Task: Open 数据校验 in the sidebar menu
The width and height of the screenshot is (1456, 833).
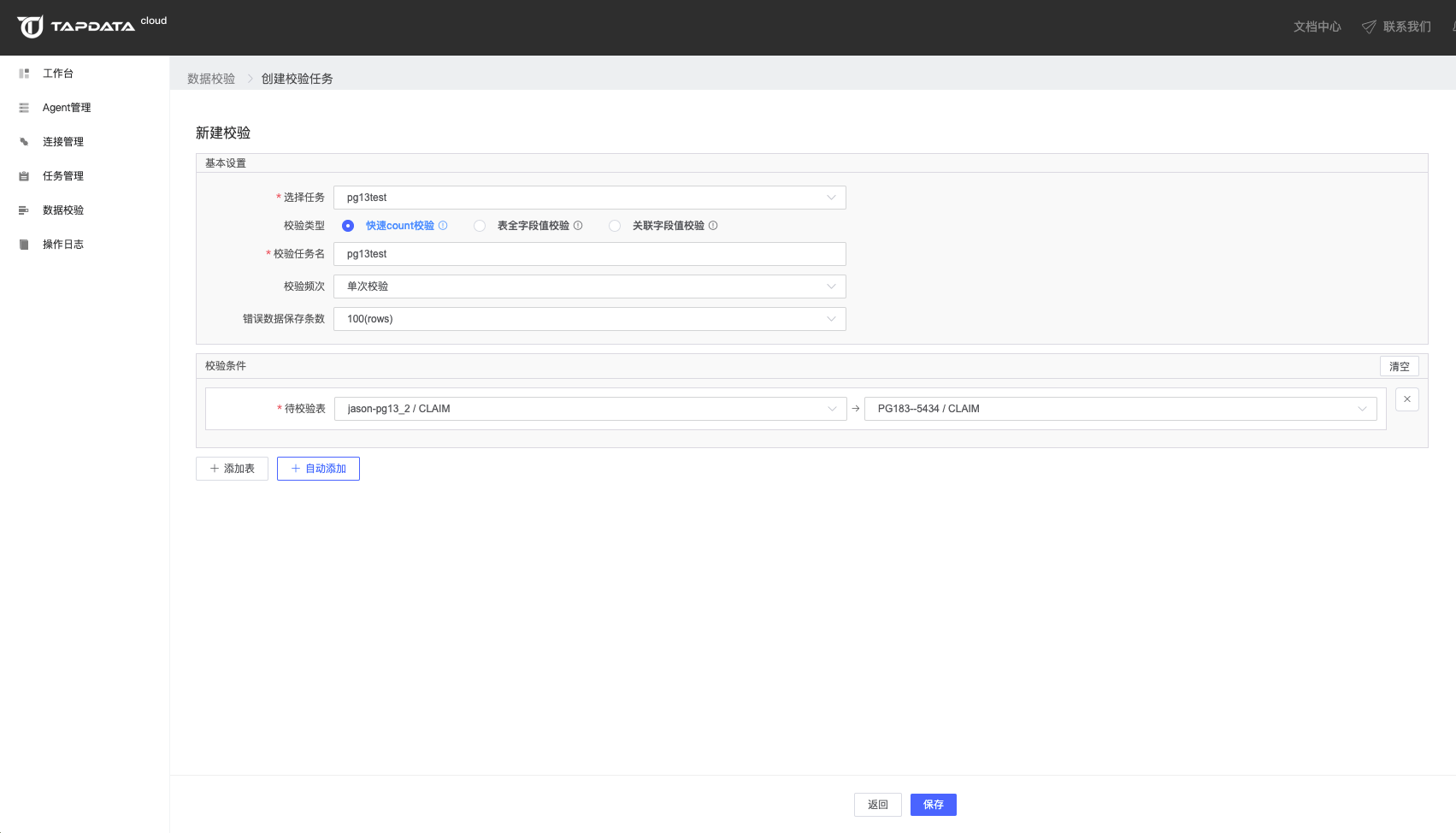Action: pos(63,210)
